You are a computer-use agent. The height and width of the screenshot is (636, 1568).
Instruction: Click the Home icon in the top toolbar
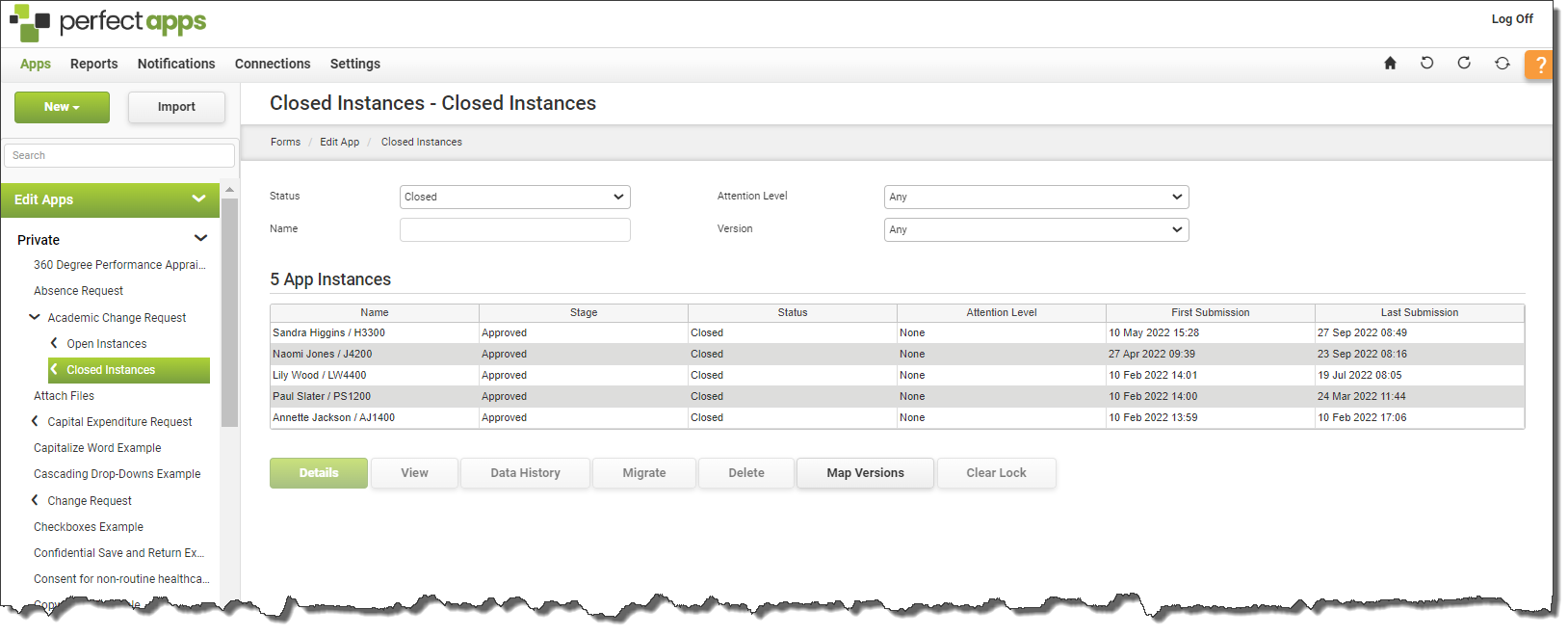[x=1390, y=64]
